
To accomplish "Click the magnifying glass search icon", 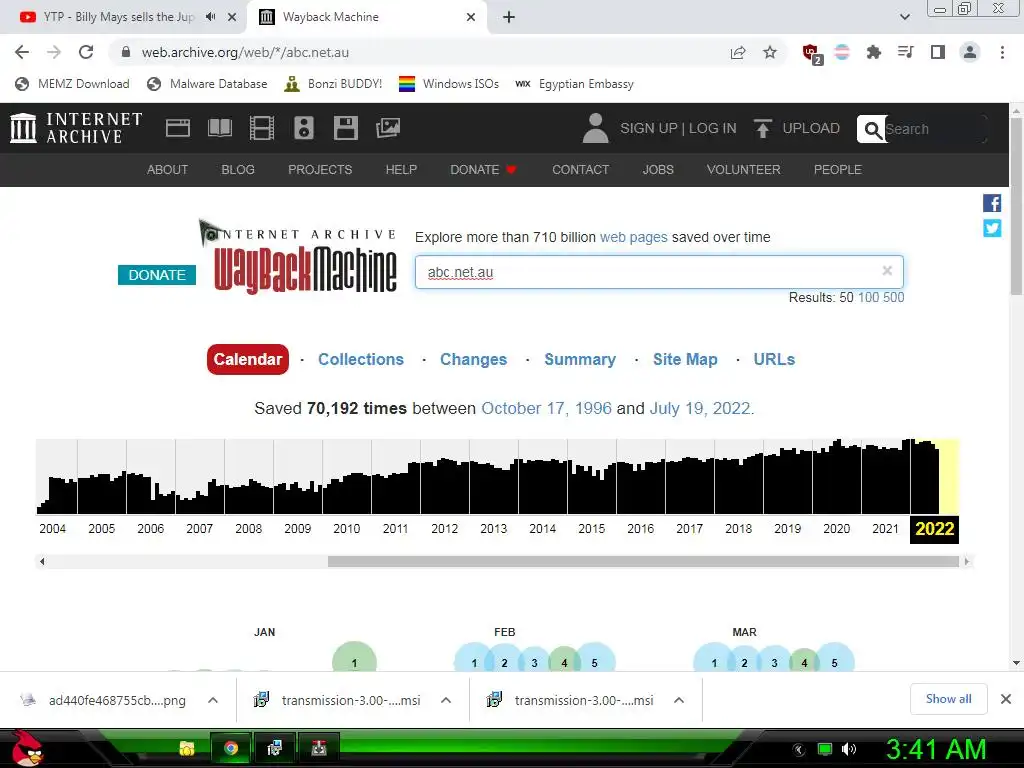I will pos(872,129).
